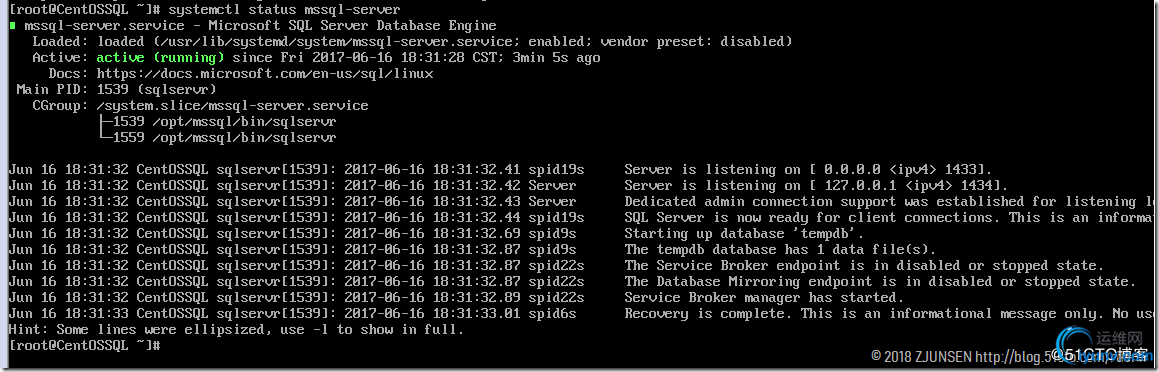The image size is (1159, 372).
Task: Click the 'Service Broker endpoint' disabled message
Action: point(863,266)
